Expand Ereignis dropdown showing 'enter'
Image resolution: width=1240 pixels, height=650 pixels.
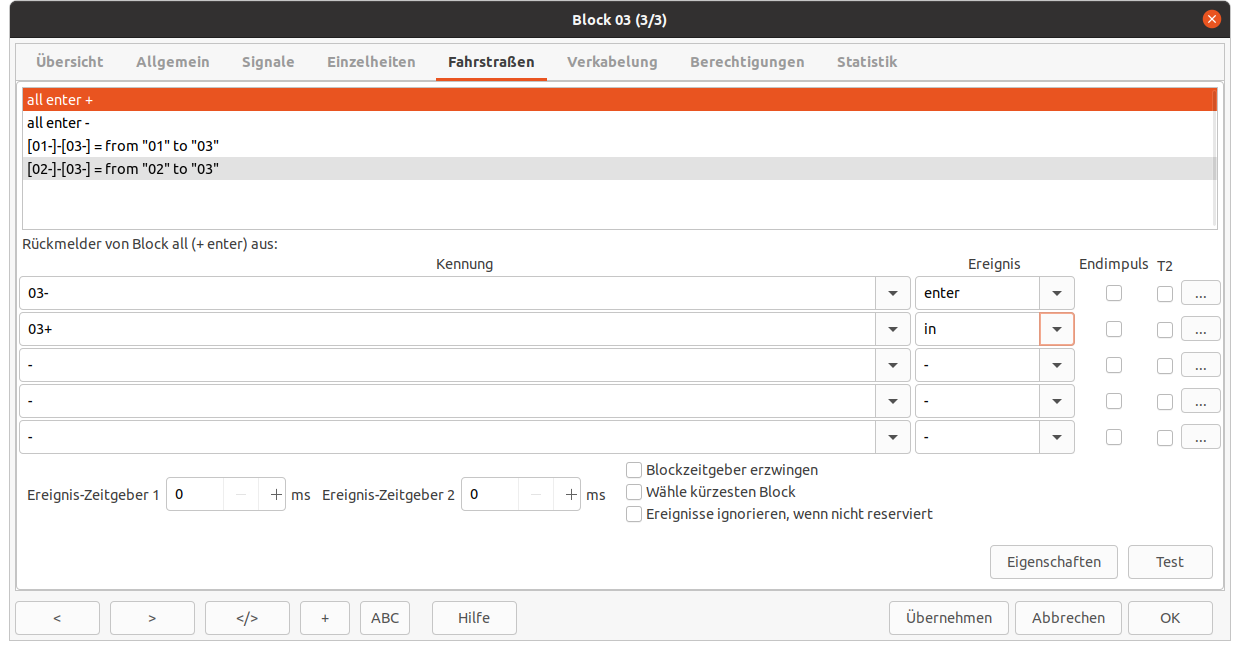coord(1057,293)
